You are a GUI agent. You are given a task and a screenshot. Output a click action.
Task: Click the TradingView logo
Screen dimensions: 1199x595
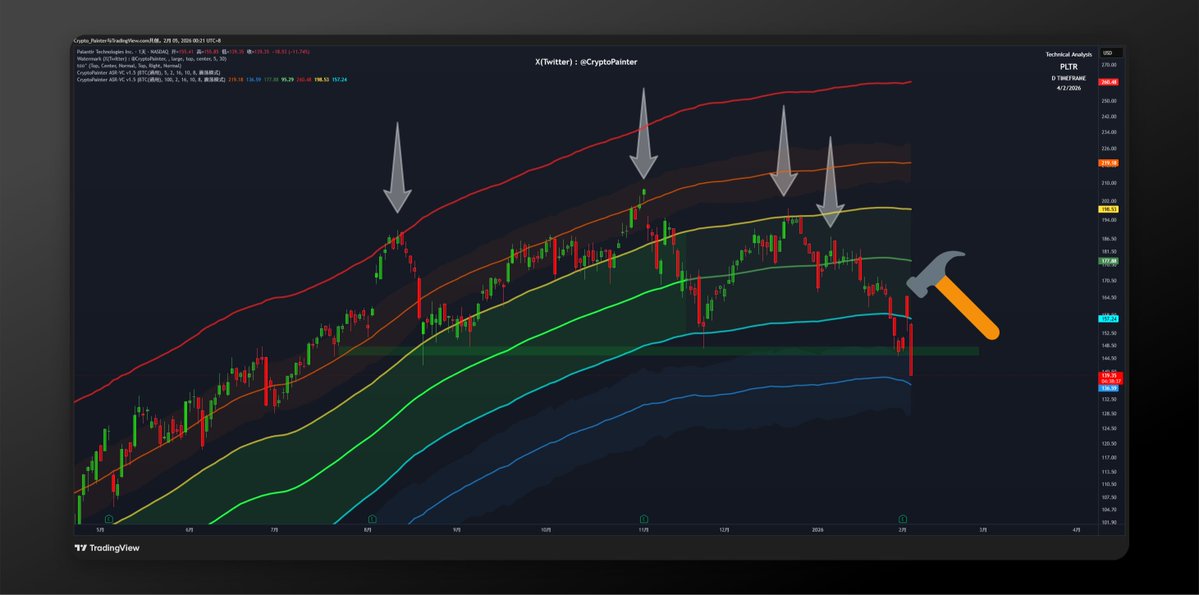(107, 548)
